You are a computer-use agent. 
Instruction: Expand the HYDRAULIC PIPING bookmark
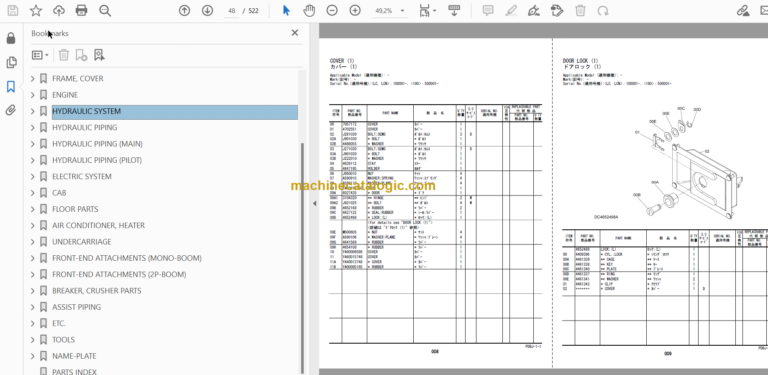(x=33, y=127)
